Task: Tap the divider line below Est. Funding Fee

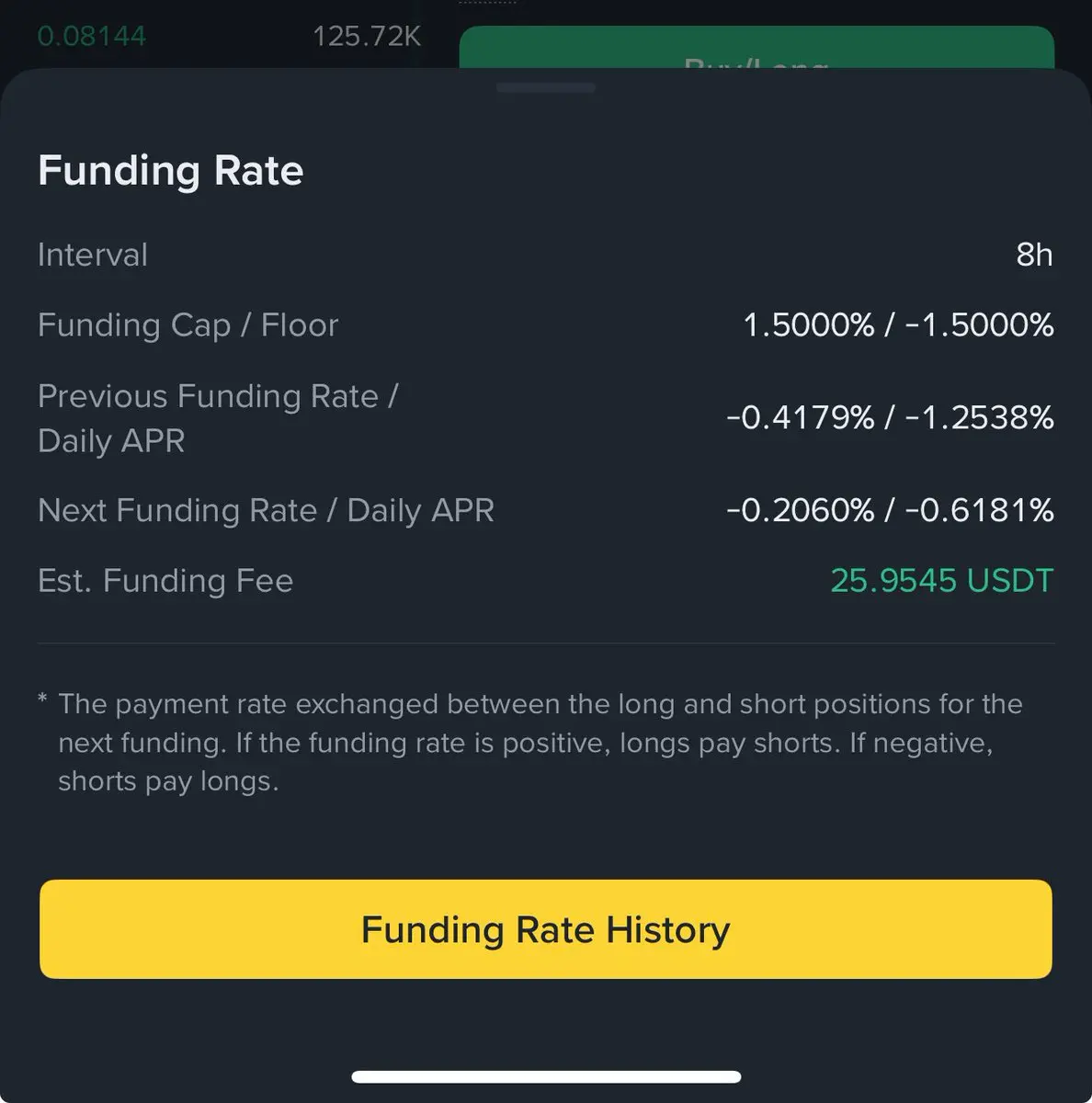Action: [545, 643]
